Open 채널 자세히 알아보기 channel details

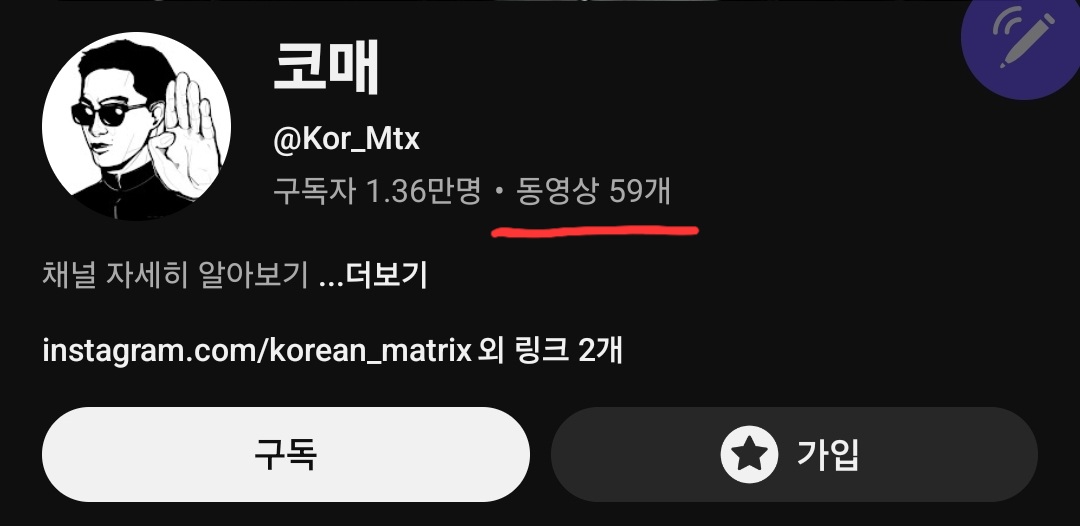pyautogui.click(x=175, y=275)
